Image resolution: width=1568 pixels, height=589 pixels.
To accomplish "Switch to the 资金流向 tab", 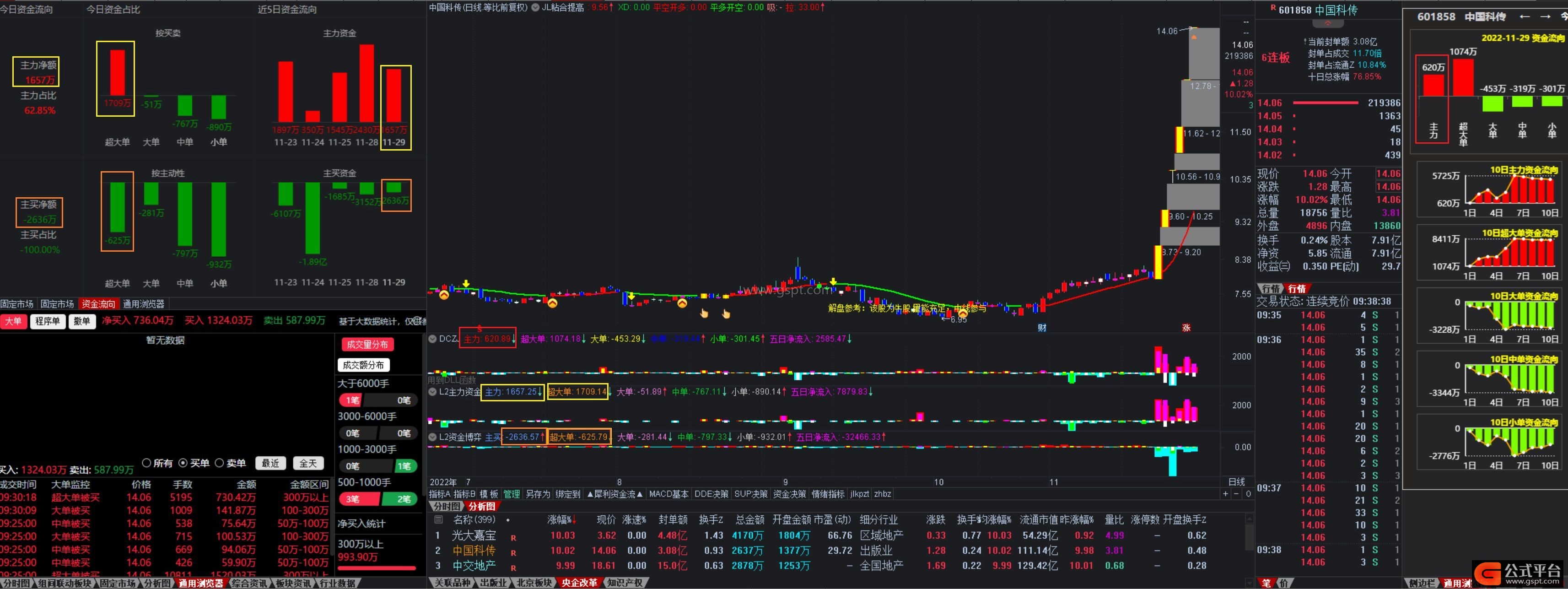I will [x=98, y=304].
